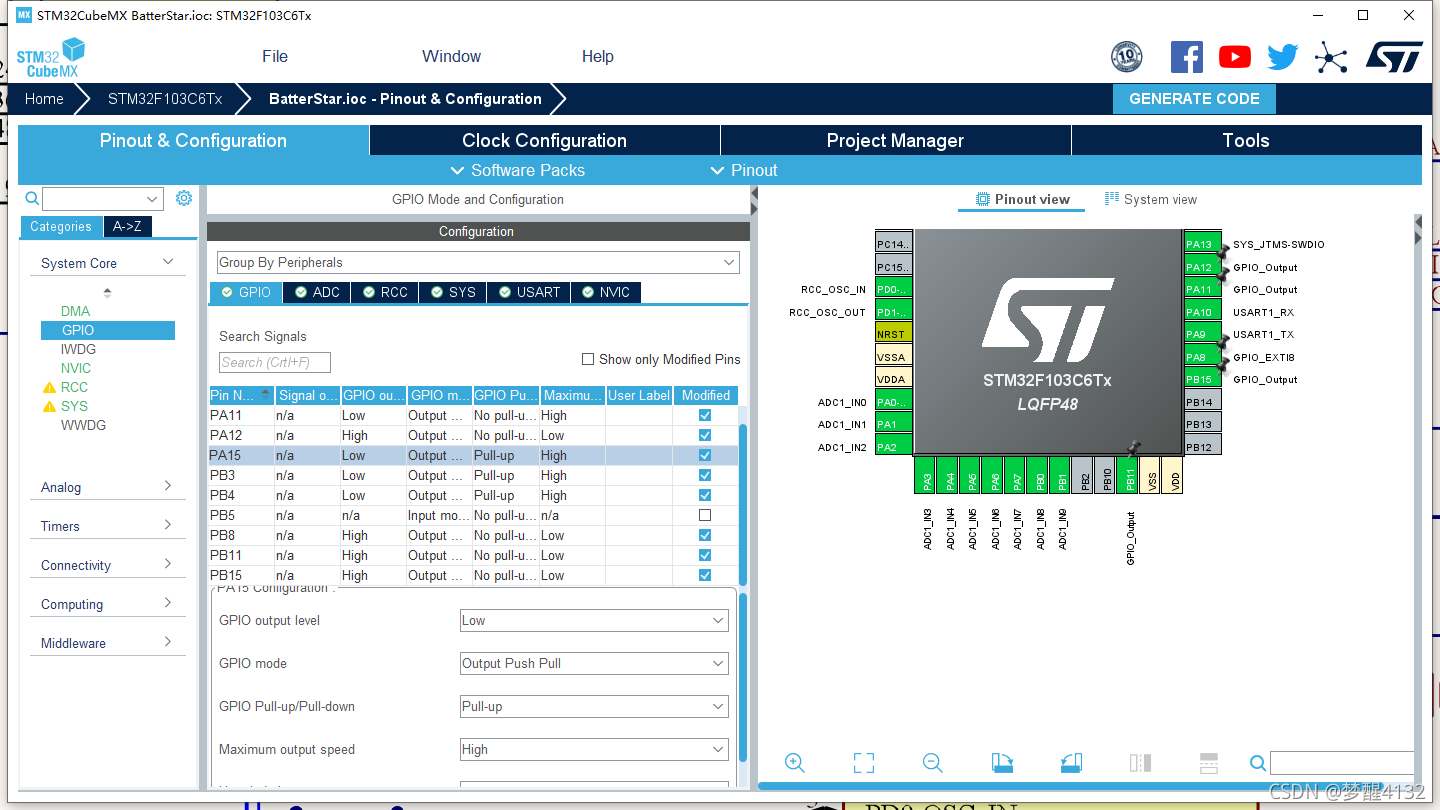The width and height of the screenshot is (1440, 810).
Task: Click the flip view icon in the pinout toolbar
Action: pyautogui.click(x=1140, y=763)
